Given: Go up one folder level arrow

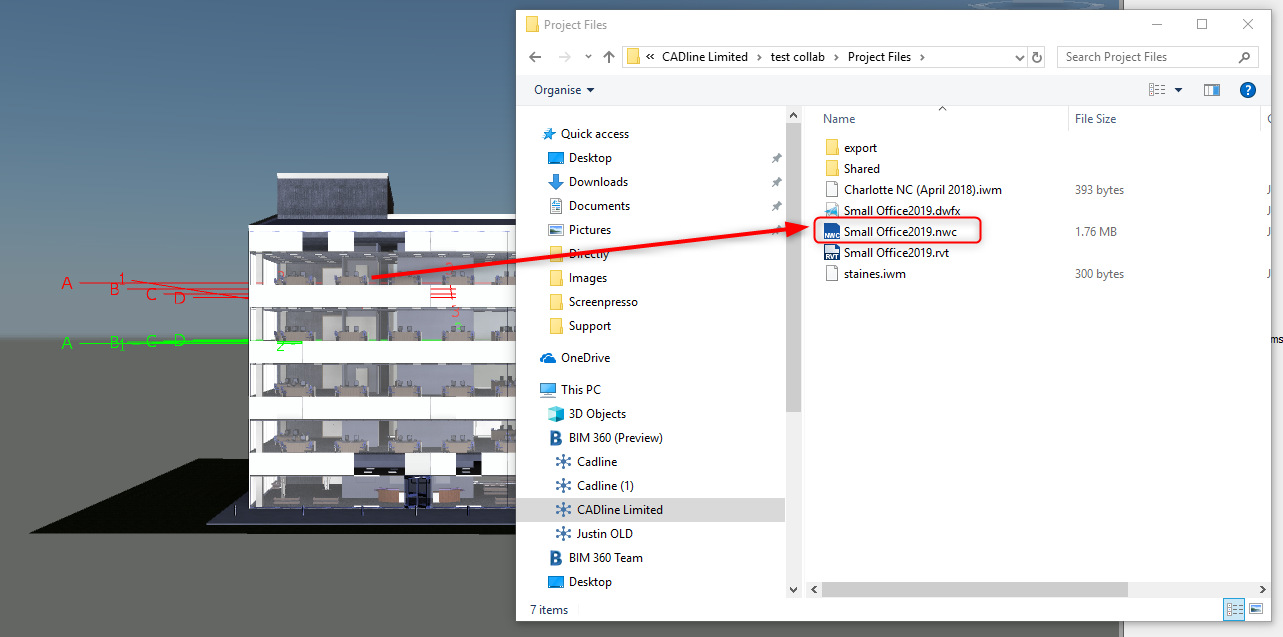Looking at the screenshot, I should tap(609, 57).
